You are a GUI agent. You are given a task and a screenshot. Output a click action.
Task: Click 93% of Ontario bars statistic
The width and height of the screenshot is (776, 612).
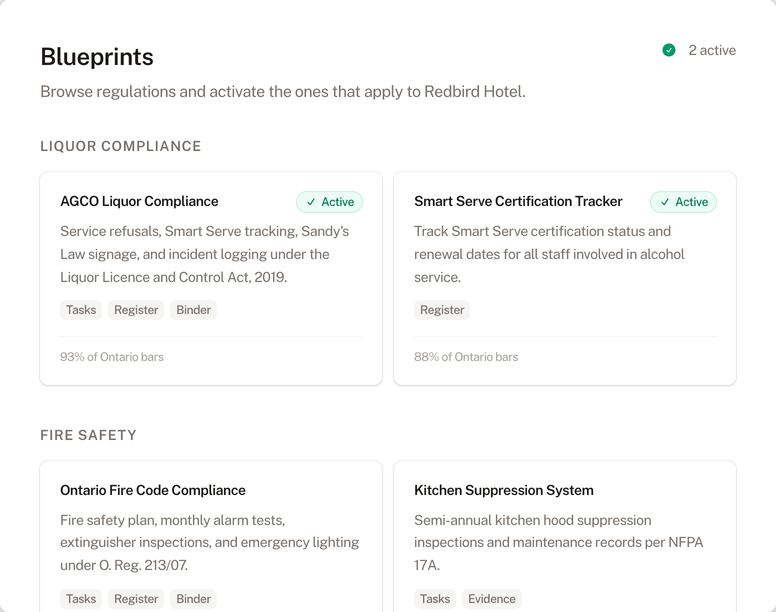(112, 357)
